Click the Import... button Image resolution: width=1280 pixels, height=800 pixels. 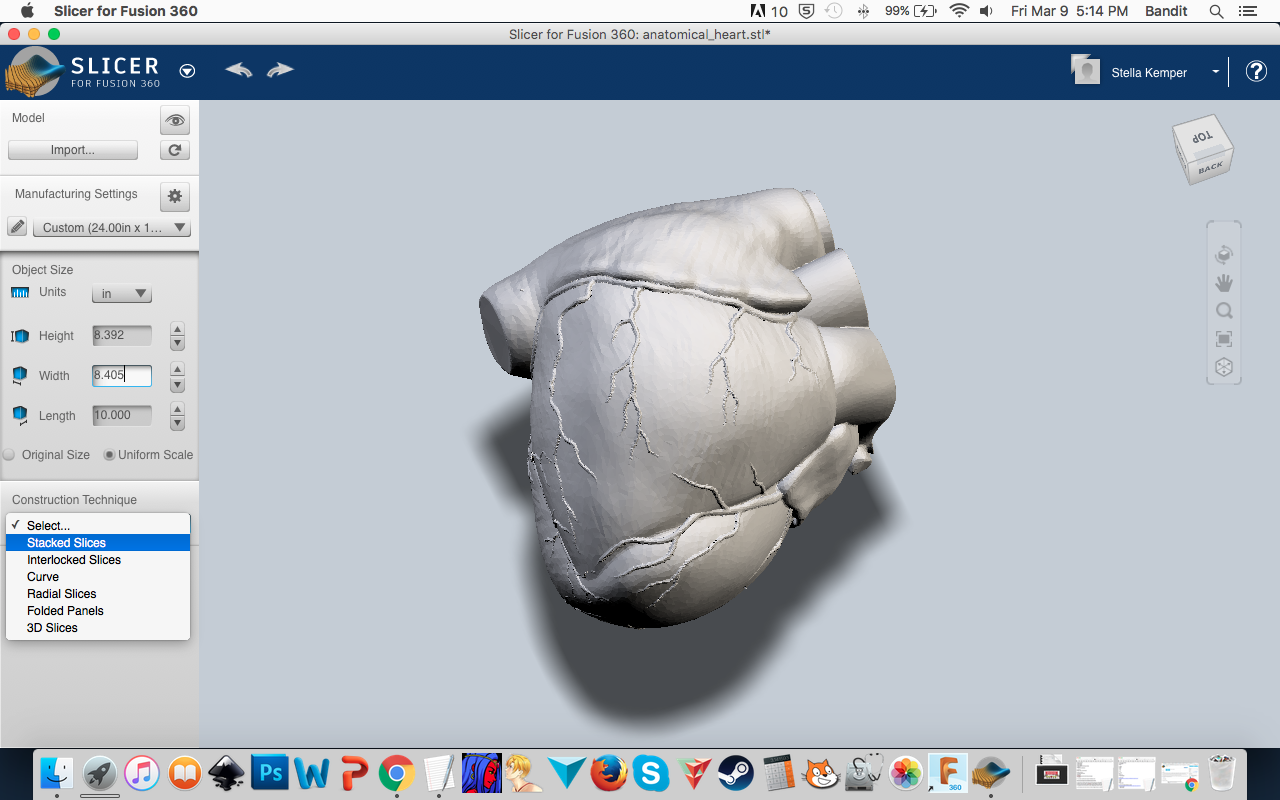click(73, 150)
